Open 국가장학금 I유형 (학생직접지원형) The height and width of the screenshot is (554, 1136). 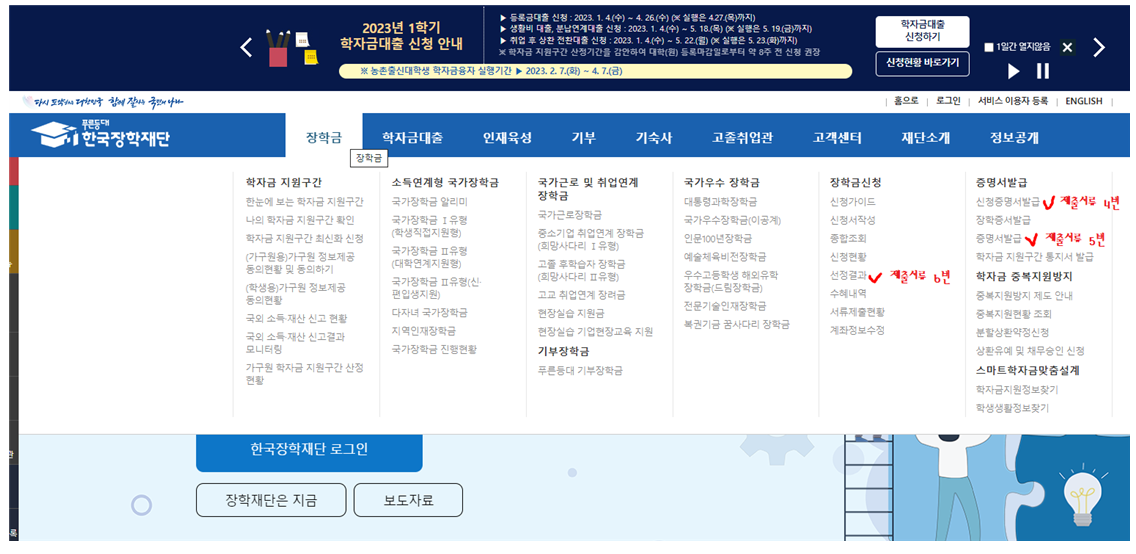point(430,226)
